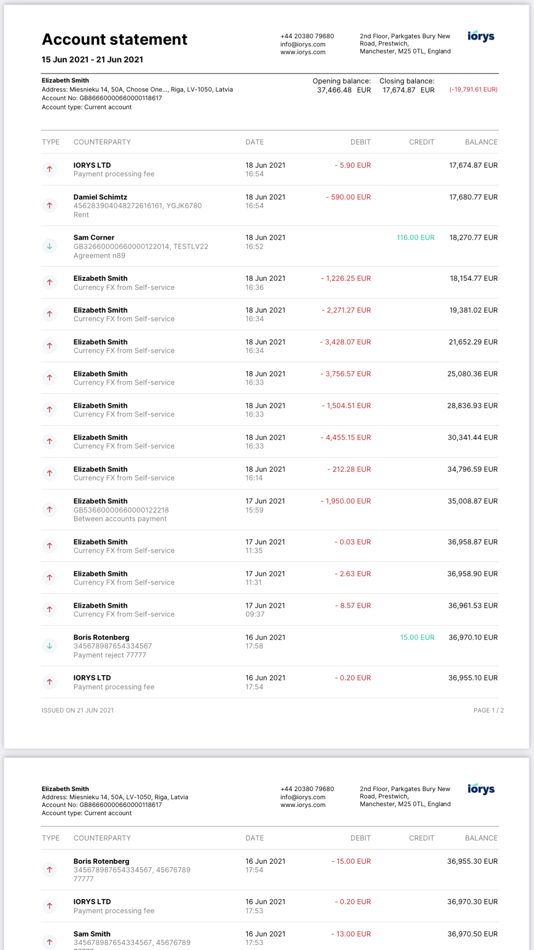Click the outgoing arrow for 0.20 EUR fee at 17:54
Screen dimensions: 534x950
point(50,682)
